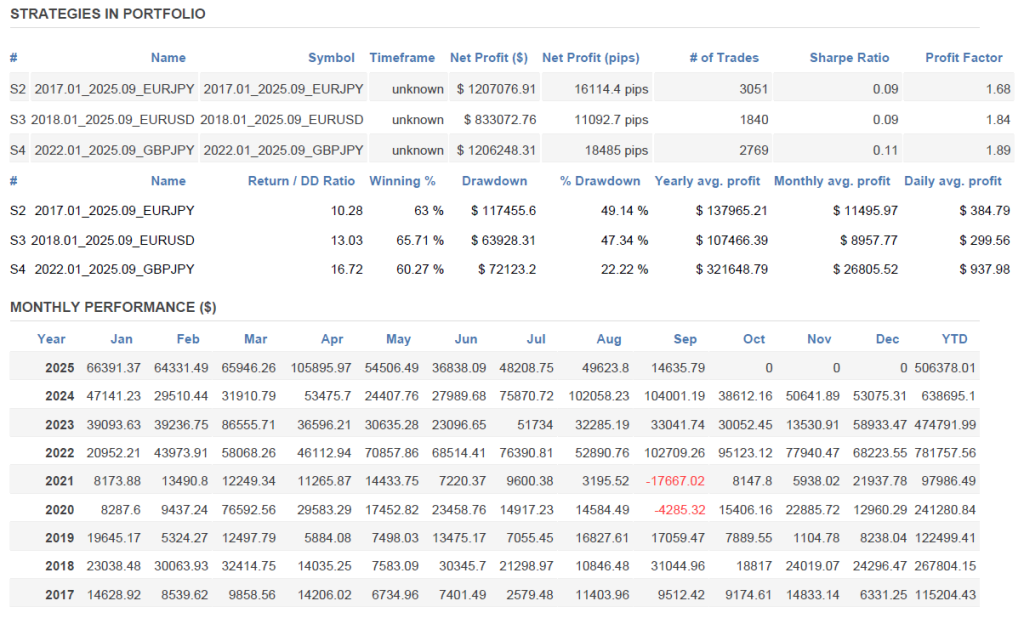Click the Strategies in Portfolio heading

pos(108,14)
